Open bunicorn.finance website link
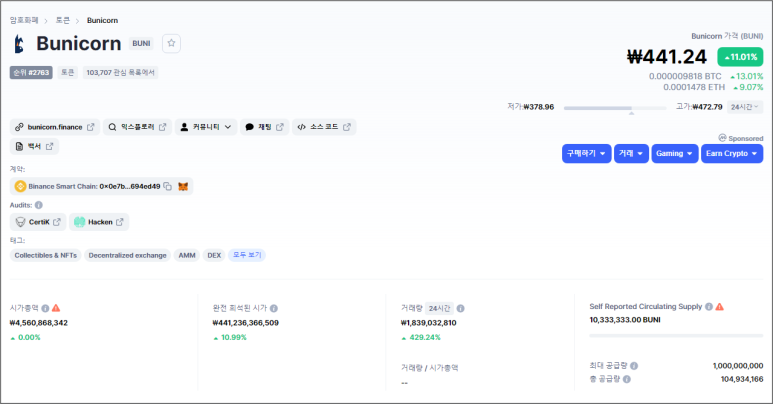773x404 pixels. click(x=55, y=127)
